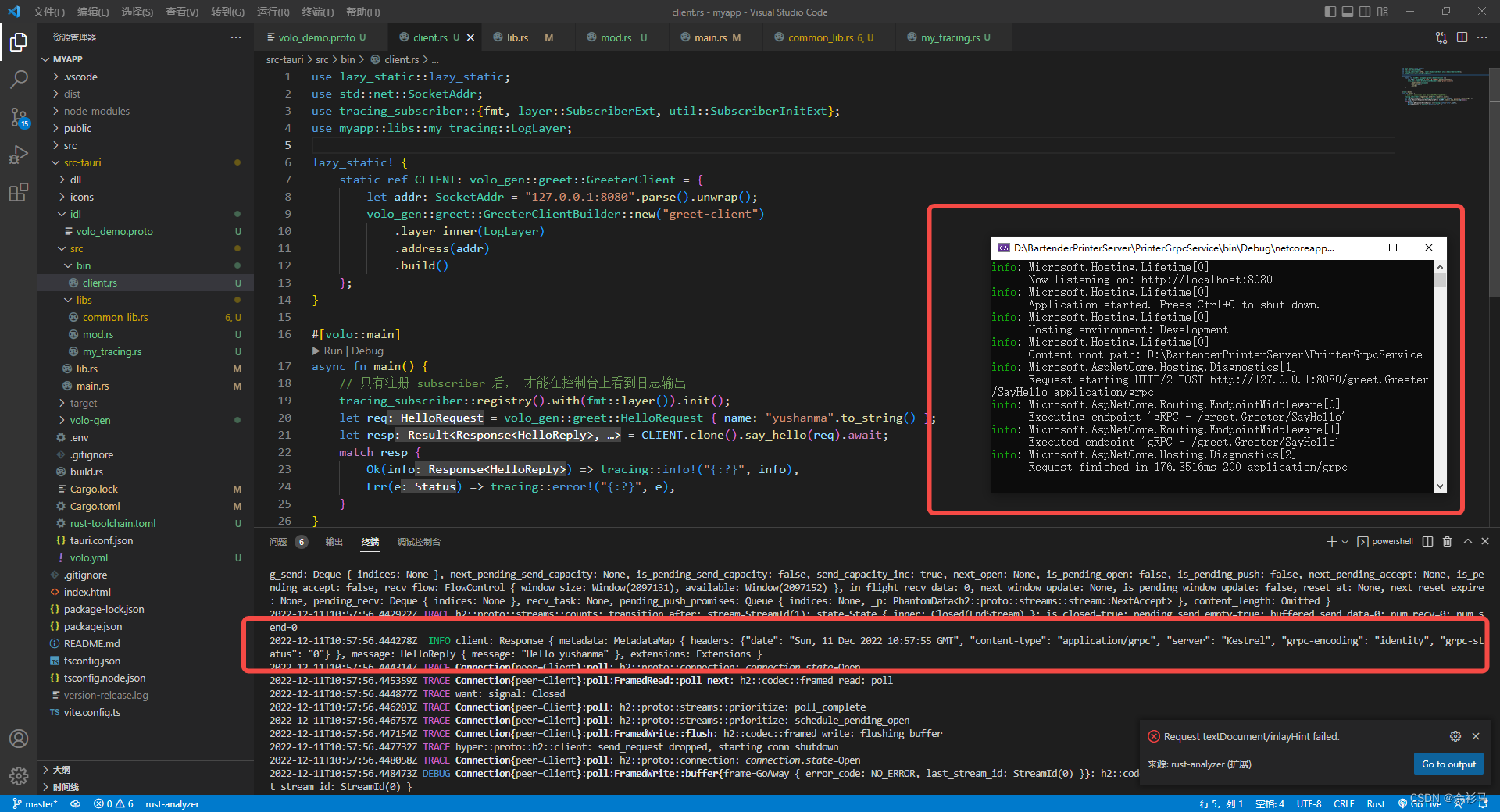The width and height of the screenshot is (1500, 812).
Task: Switch to my_tracing.rs editor tab
Action: [x=949, y=37]
